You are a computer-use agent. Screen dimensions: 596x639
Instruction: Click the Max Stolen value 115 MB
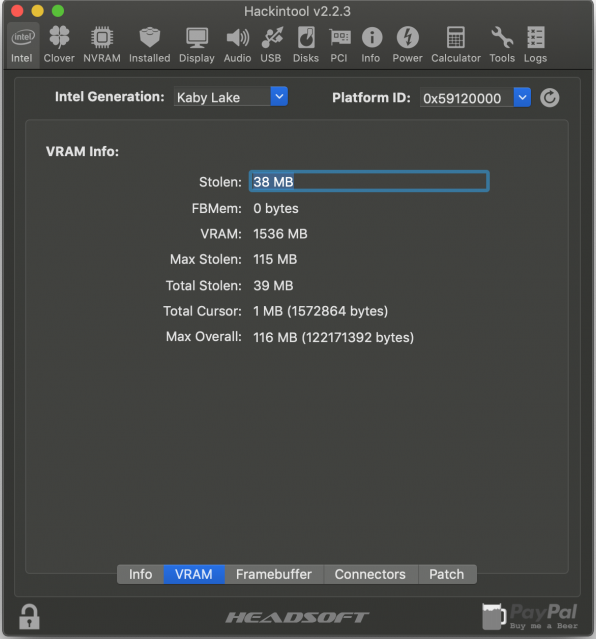pyautogui.click(x=275, y=259)
